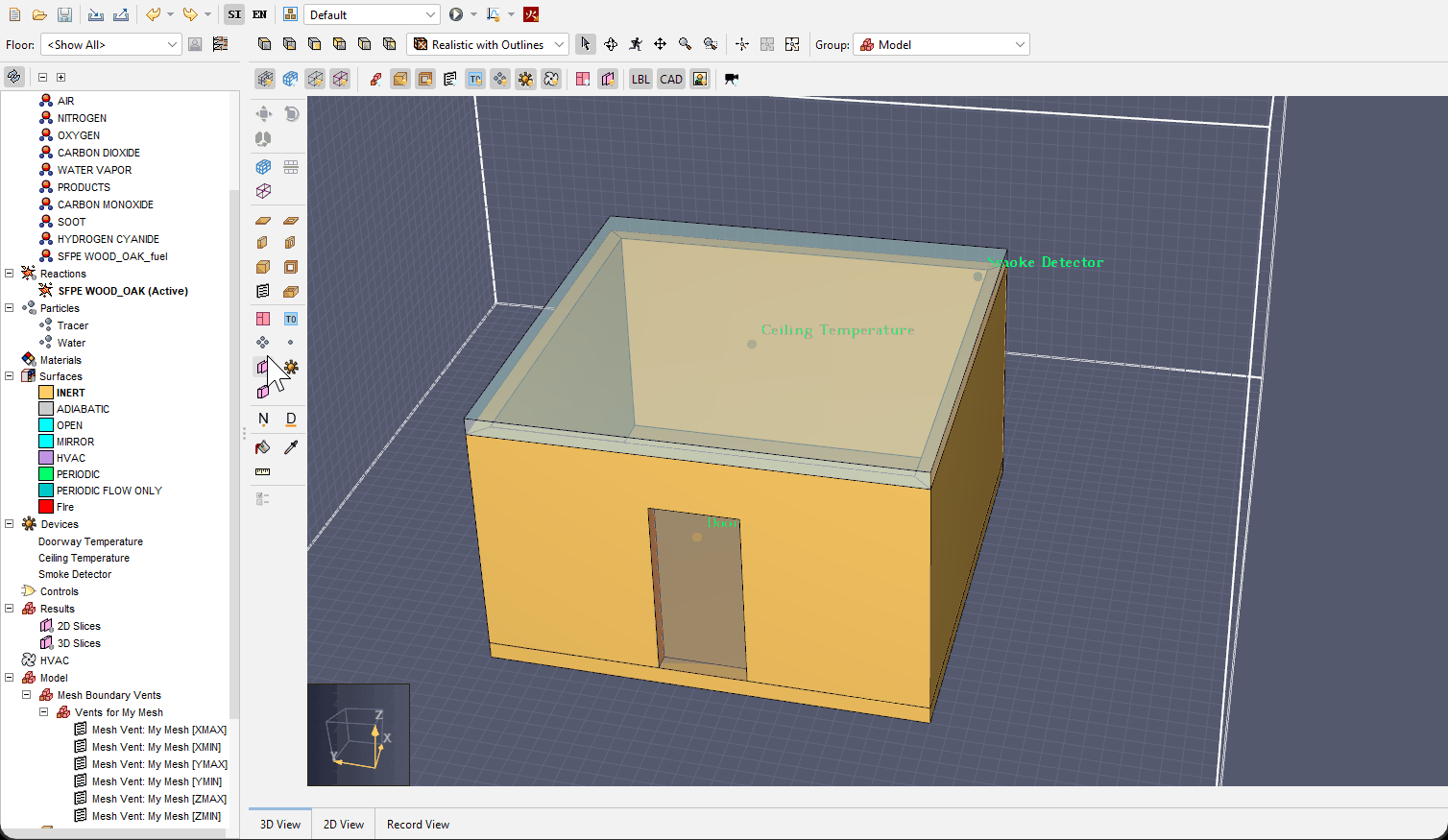Click the Zoom tool magnifier icon
The width and height of the screenshot is (1448, 840).
[x=685, y=44]
